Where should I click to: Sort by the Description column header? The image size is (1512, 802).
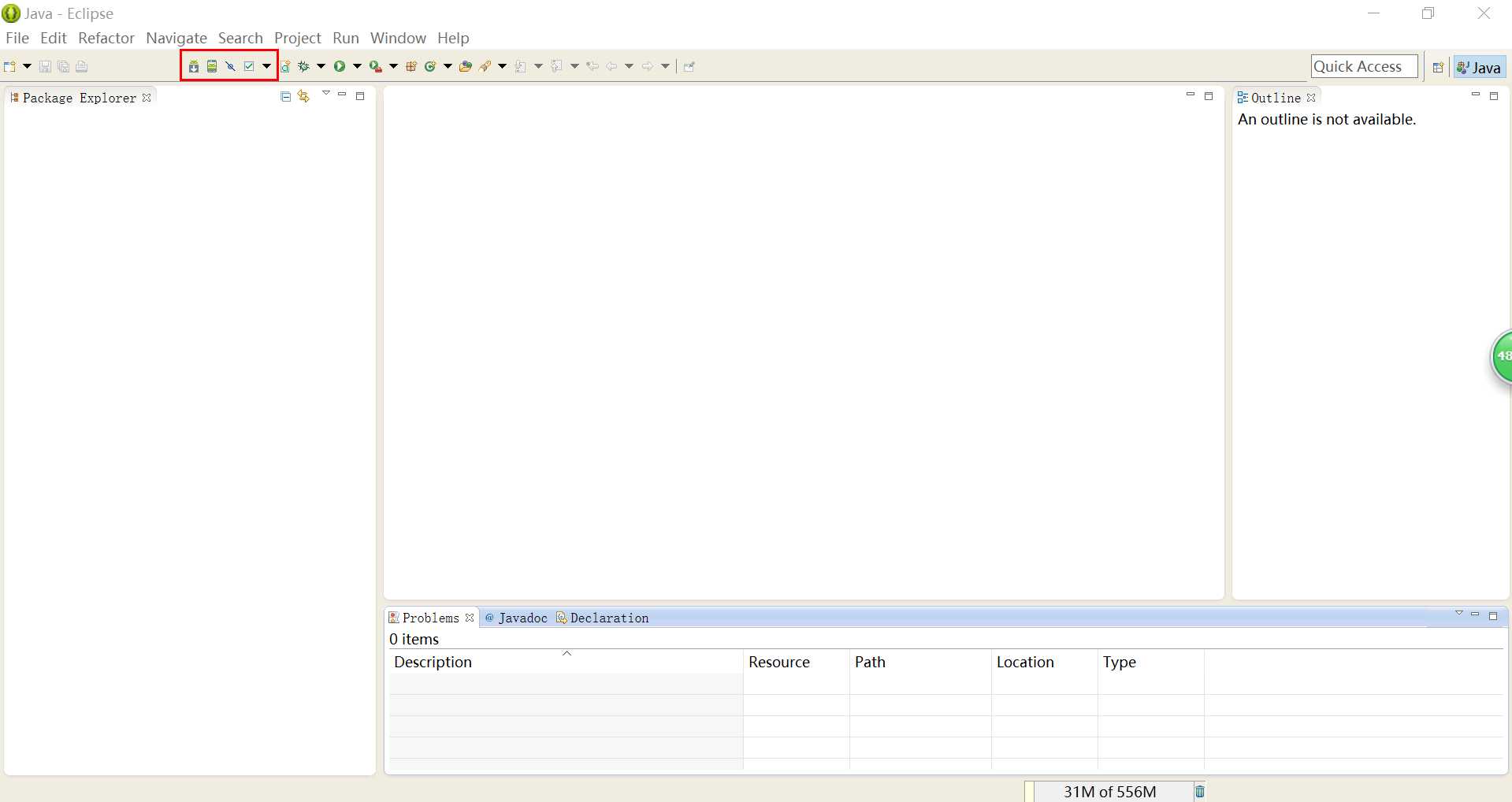pos(566,662)
